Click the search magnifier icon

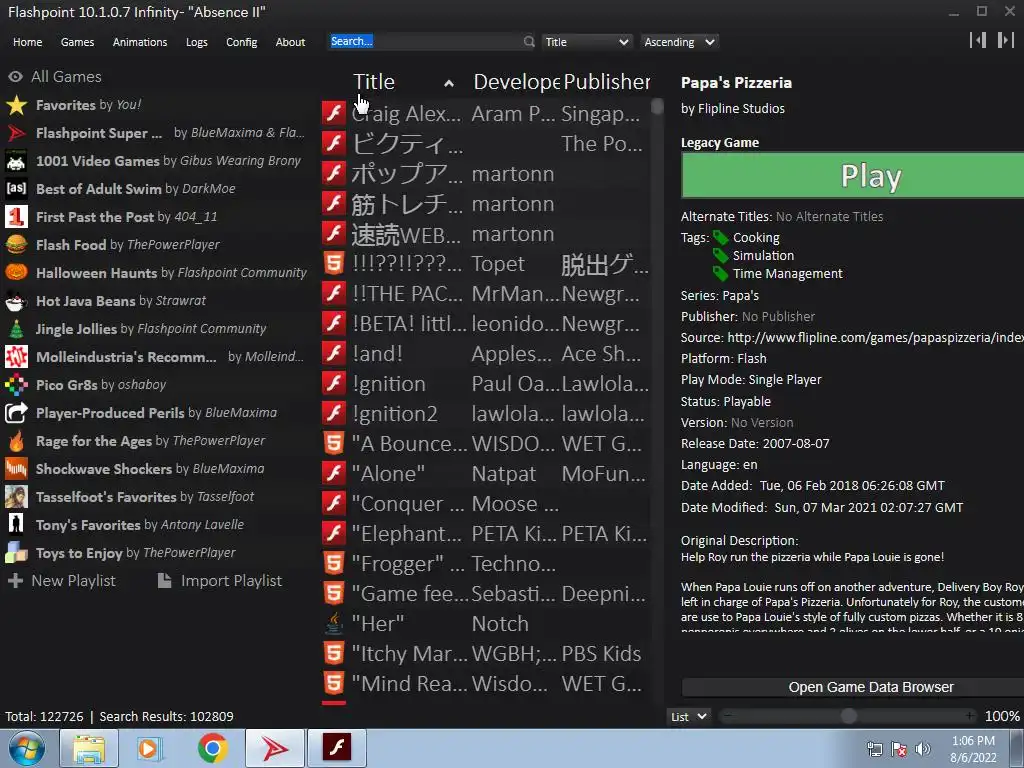[x=528, y=42]
